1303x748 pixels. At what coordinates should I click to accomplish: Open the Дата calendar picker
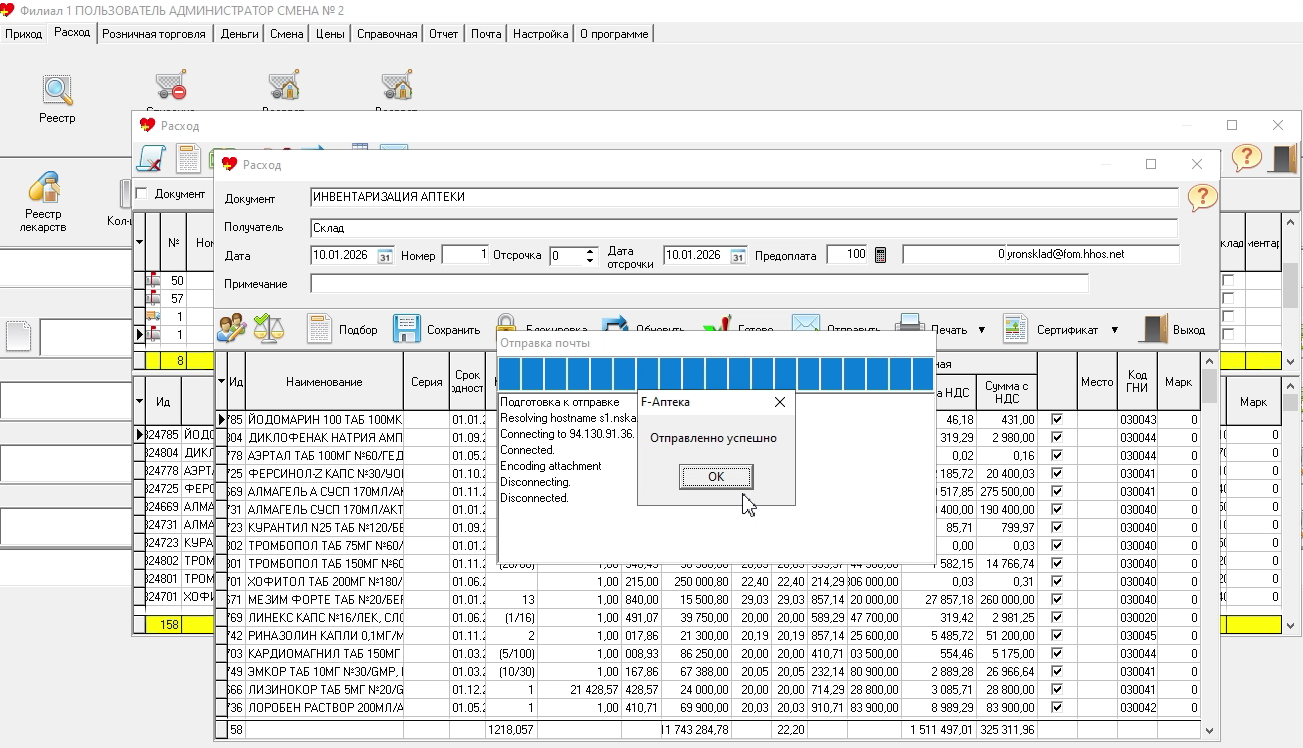[x=385, y=256]
